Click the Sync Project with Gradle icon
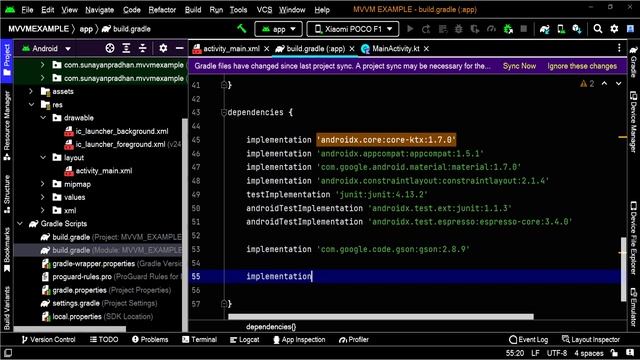Screen dimensions: 640x360 (x=544, y=29)
